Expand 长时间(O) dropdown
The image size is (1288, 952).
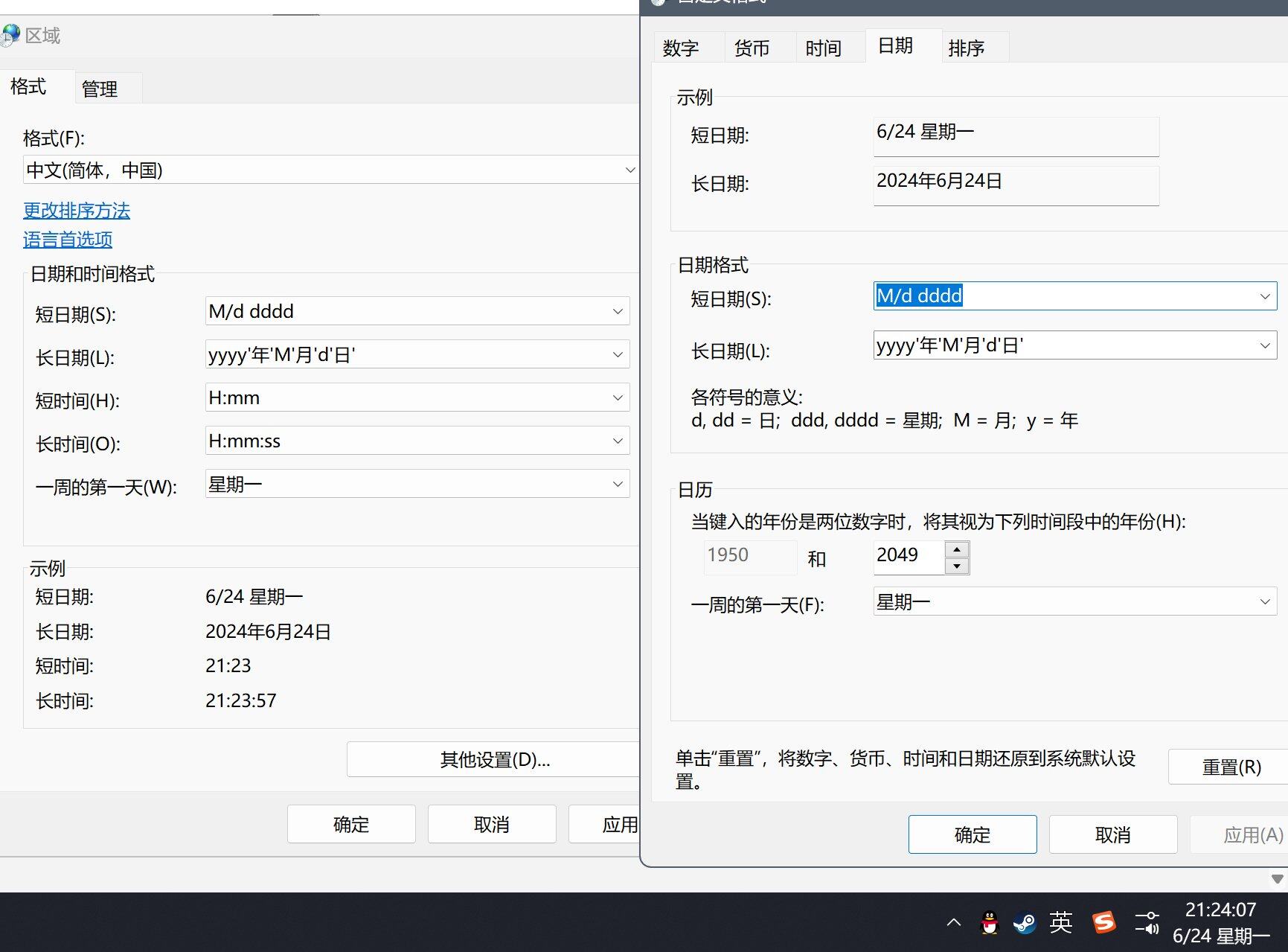coord(618,441)
